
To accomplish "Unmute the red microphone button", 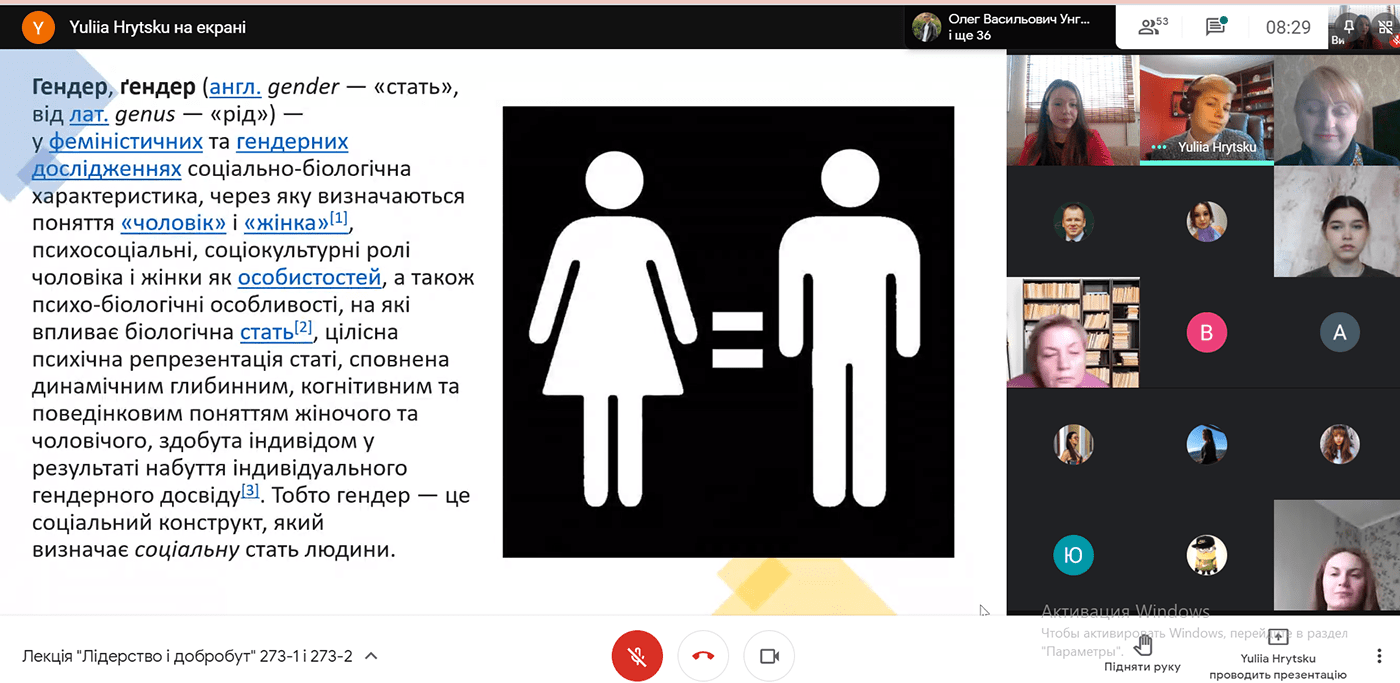I will 637,656.
